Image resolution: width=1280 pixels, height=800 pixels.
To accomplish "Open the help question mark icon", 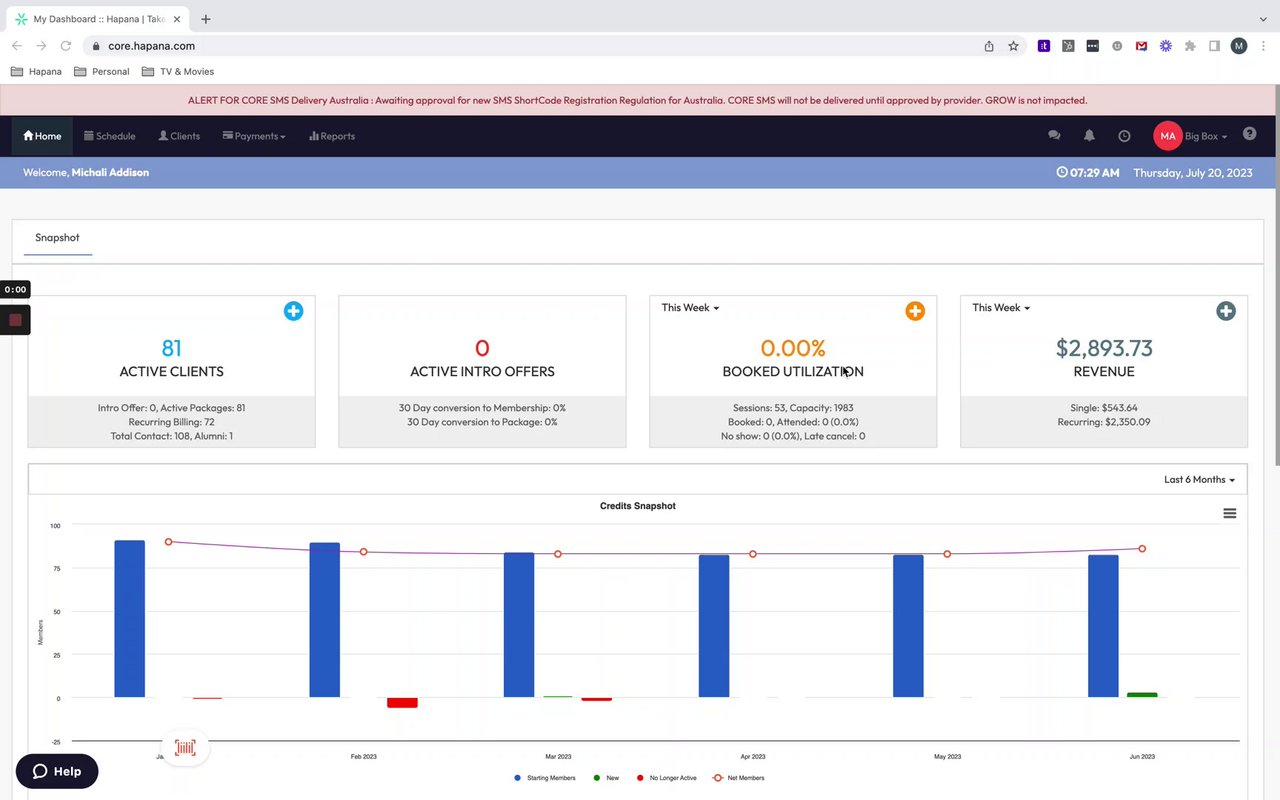I will pos(1249,134).
